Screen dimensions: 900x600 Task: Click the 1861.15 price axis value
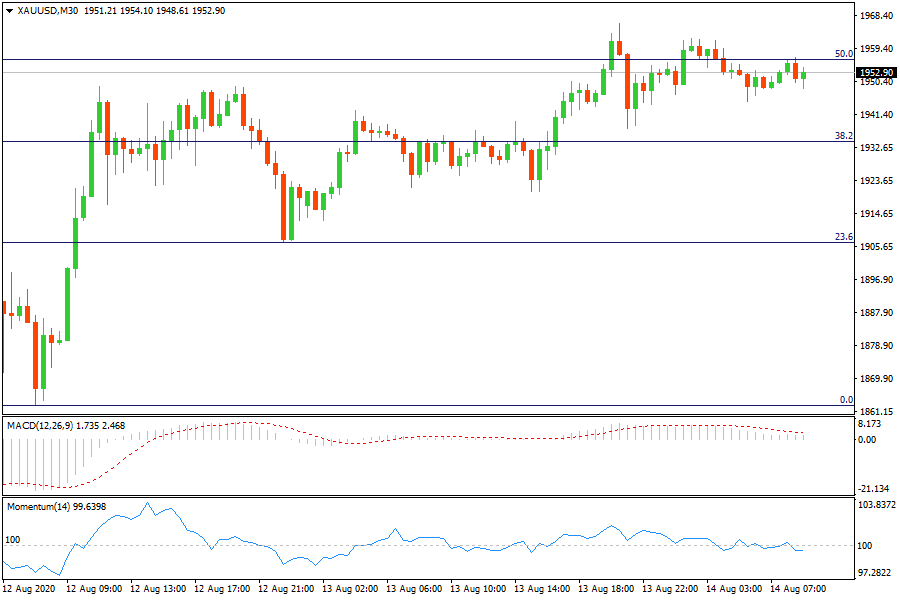(876, 412)
